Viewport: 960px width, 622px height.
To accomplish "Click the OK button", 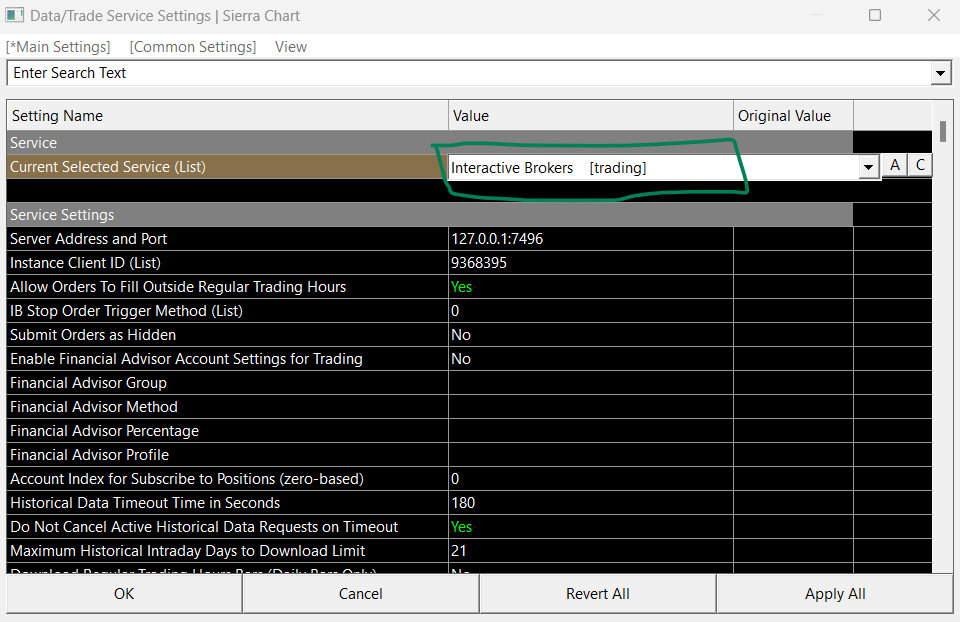I will click(124, 594).
